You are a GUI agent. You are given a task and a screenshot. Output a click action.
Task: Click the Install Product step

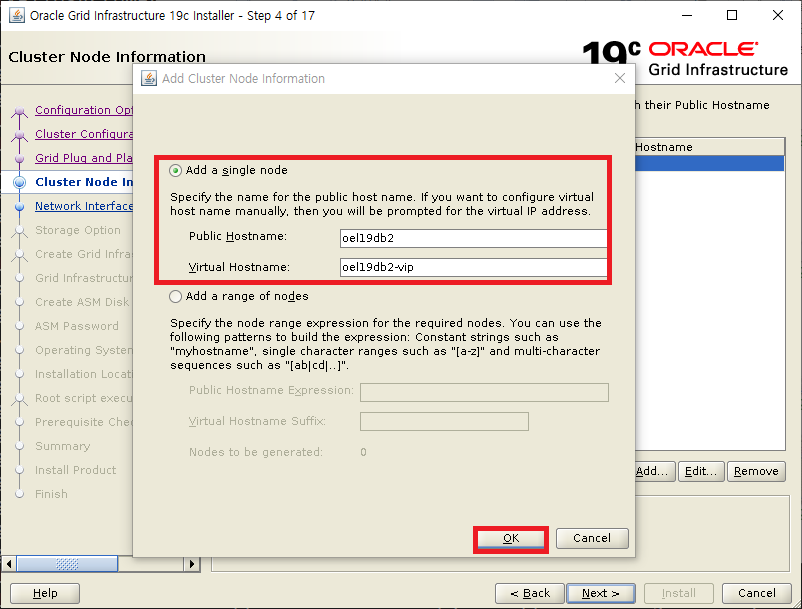coord(75,470)
